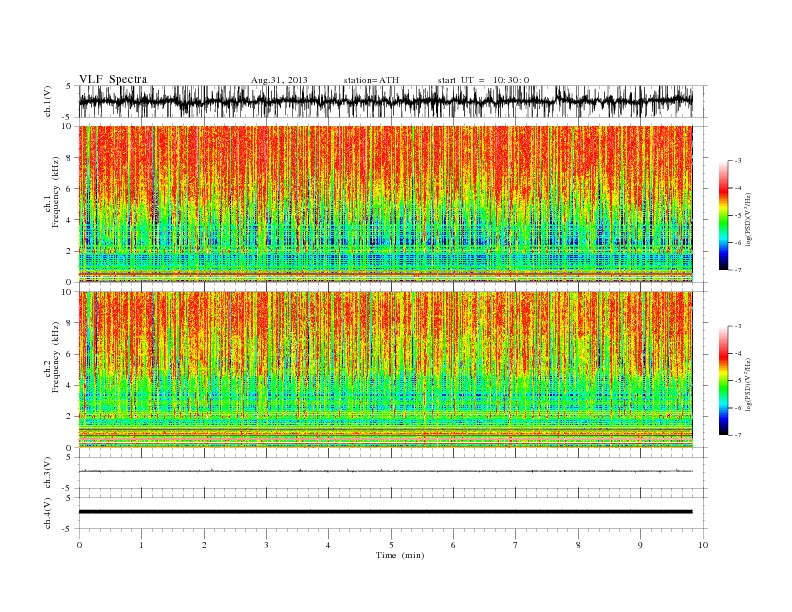Click the ch.2 Frequency (kHz) axis label
The width and height of the screenshot is (792, 612).
coord(52,356)
